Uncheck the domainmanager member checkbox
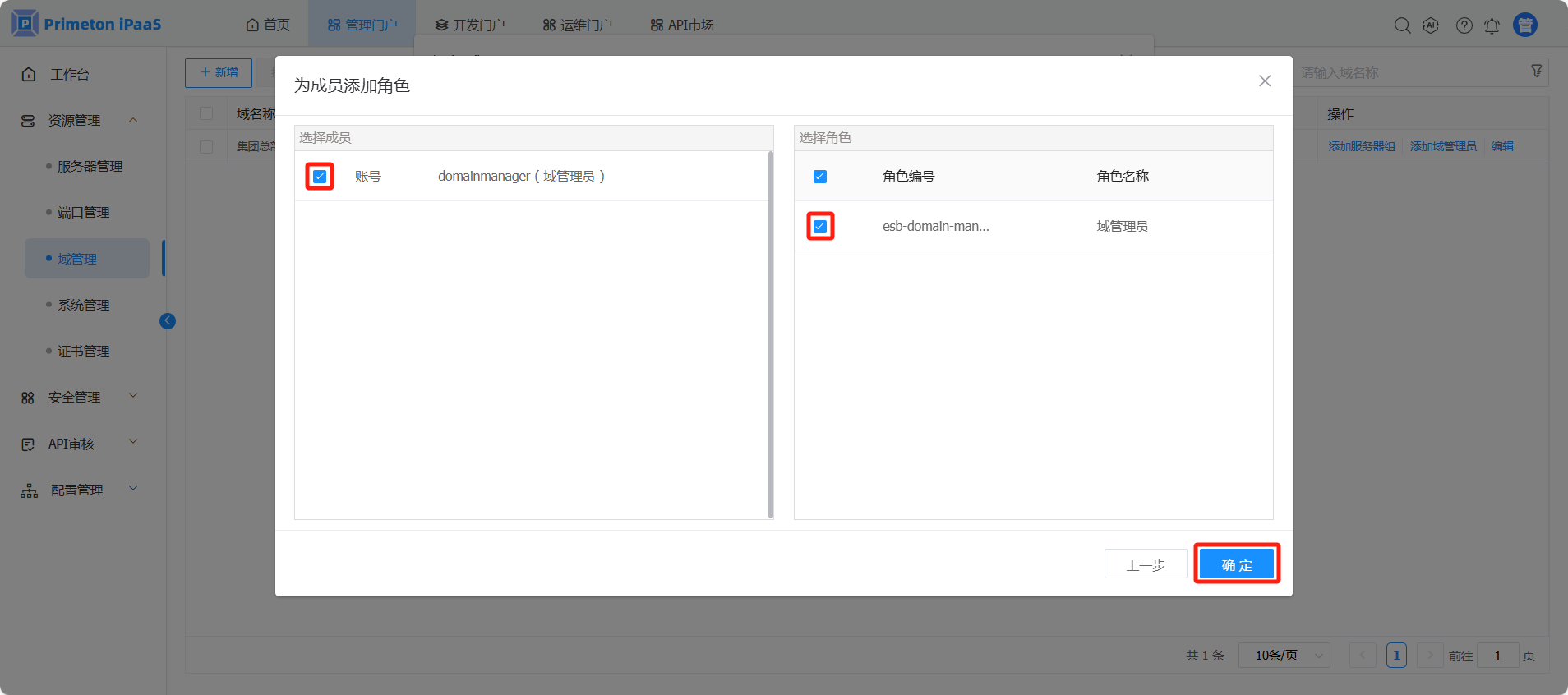 tap(320, 177)
